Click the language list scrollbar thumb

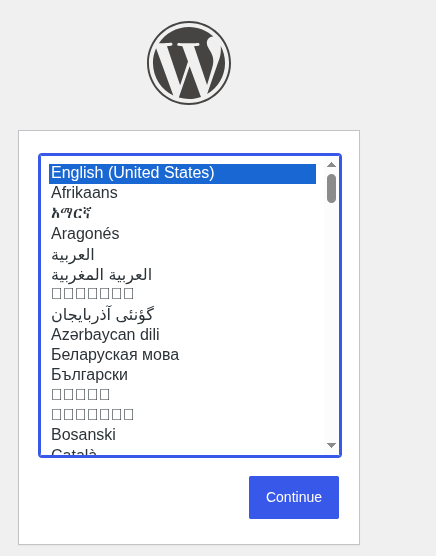[331, 188]
